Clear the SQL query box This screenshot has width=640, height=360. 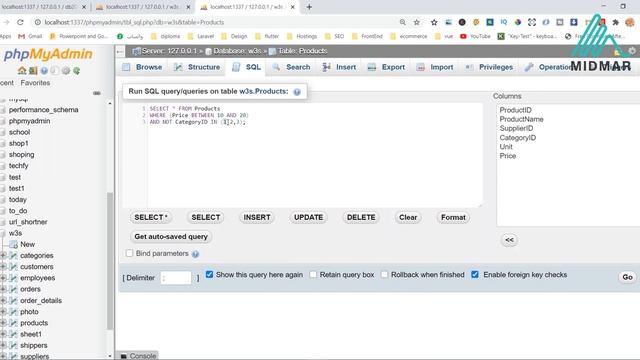(x=408, y=218)
